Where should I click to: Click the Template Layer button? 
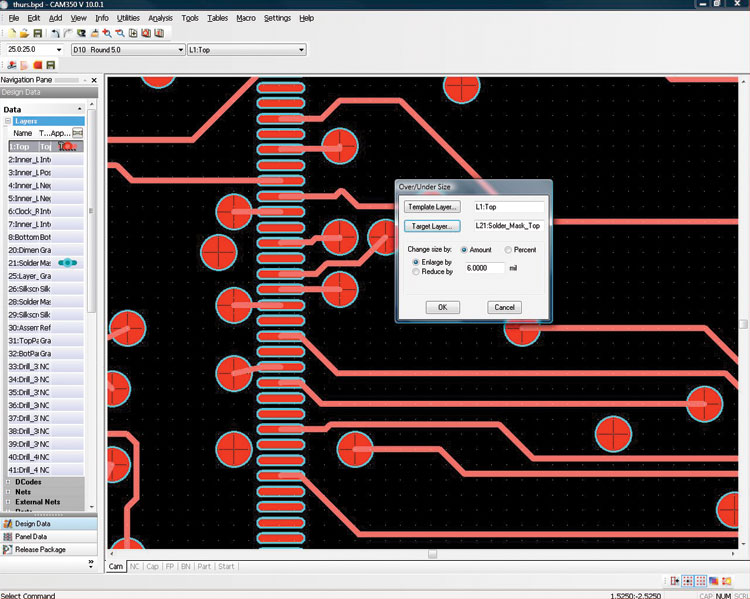(431, 207)
